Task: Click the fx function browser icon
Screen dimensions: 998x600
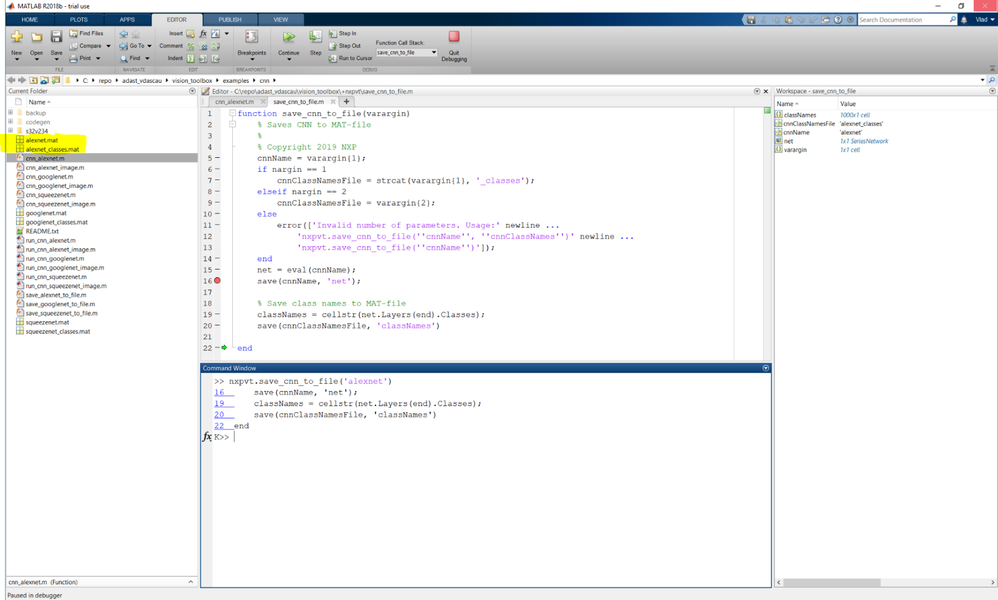Action: point(207,436)
